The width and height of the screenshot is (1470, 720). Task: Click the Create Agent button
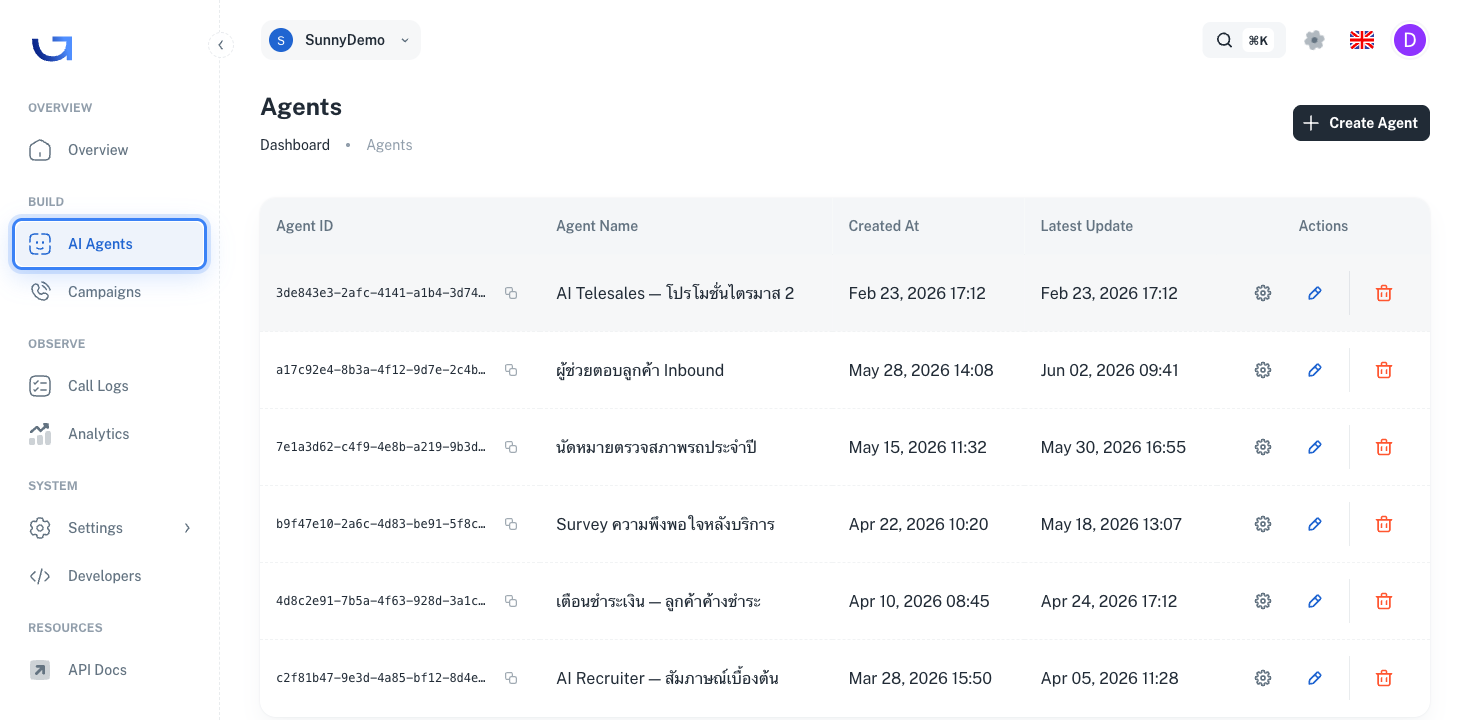pos(1361,123)
